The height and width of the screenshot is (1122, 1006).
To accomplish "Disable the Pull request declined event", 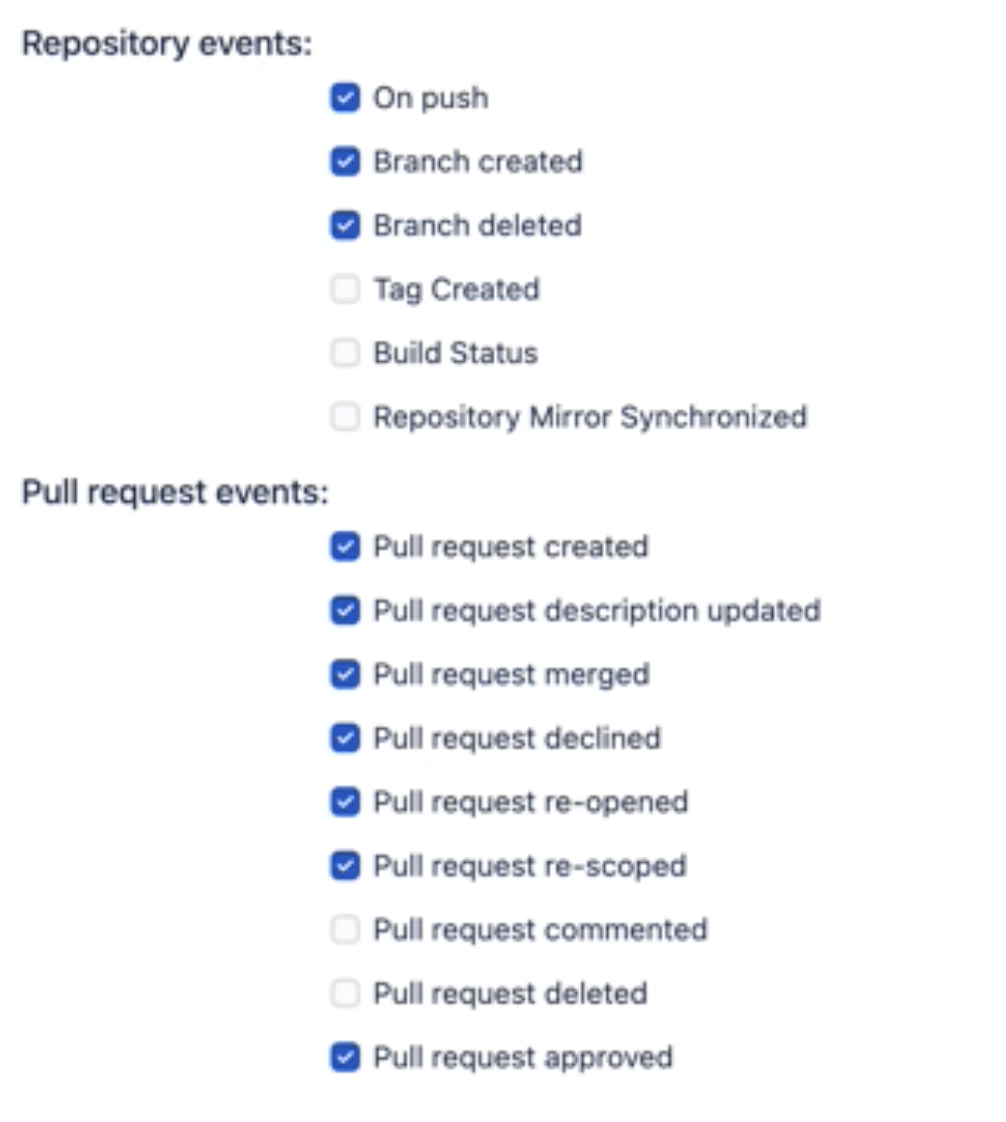I will click(344, 738).
